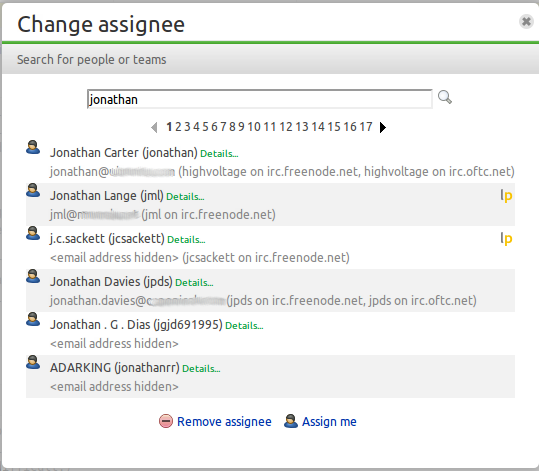Close the Change assignee dialog
The width and height of the screenshot is (539, 471).
pos(526,22)
